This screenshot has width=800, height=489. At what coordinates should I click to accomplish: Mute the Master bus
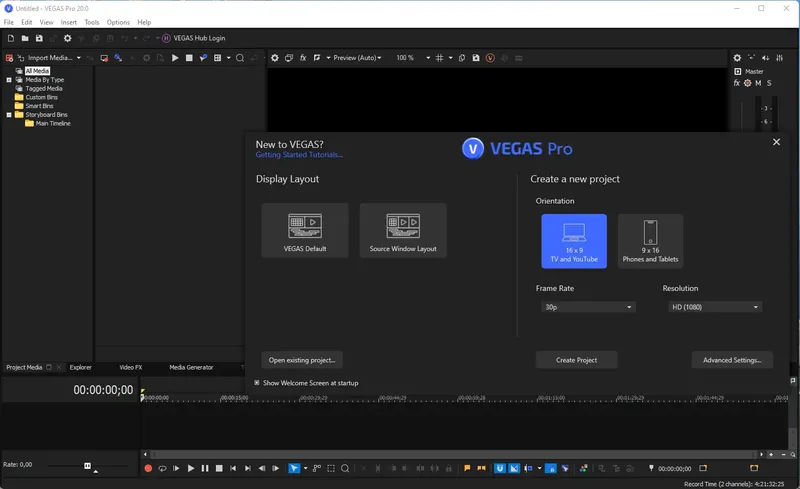(x=758, y=83)
